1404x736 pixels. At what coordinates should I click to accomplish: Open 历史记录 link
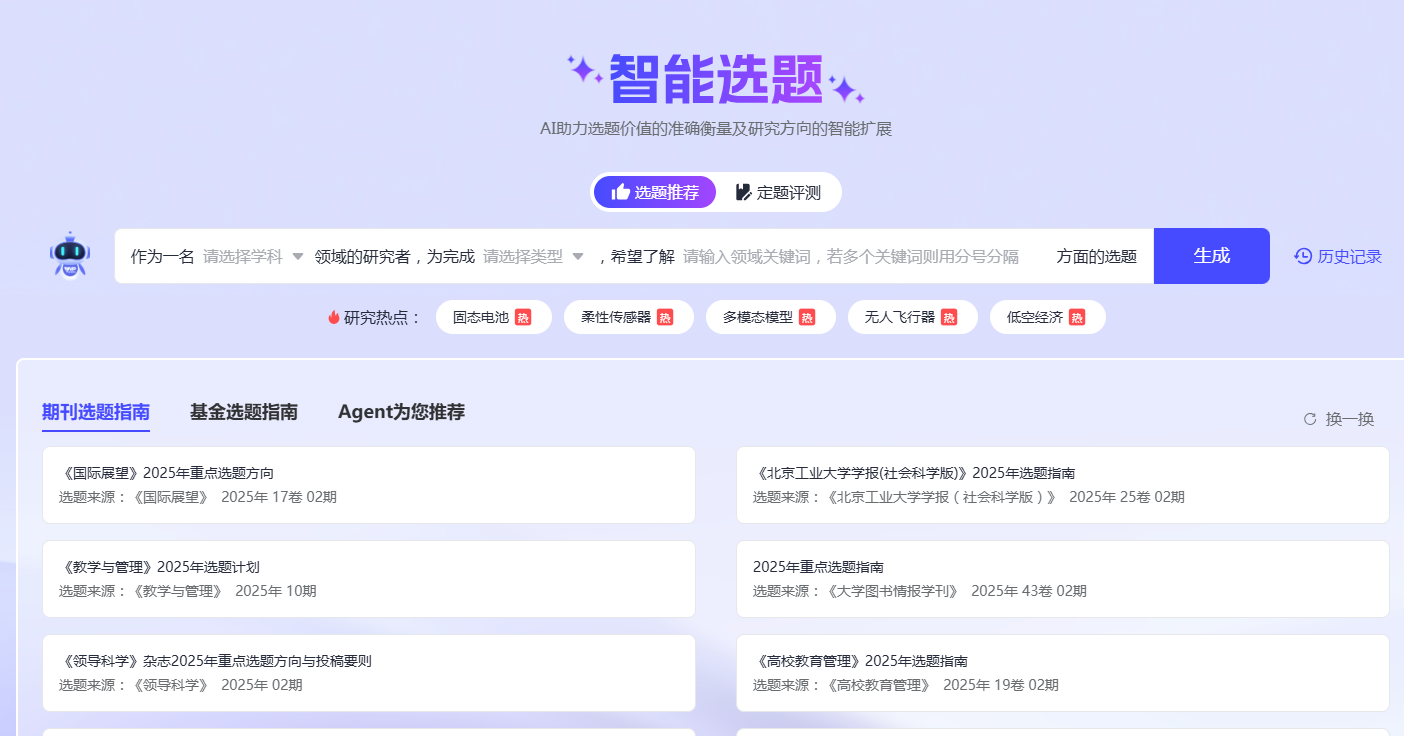pos(1338,256)
